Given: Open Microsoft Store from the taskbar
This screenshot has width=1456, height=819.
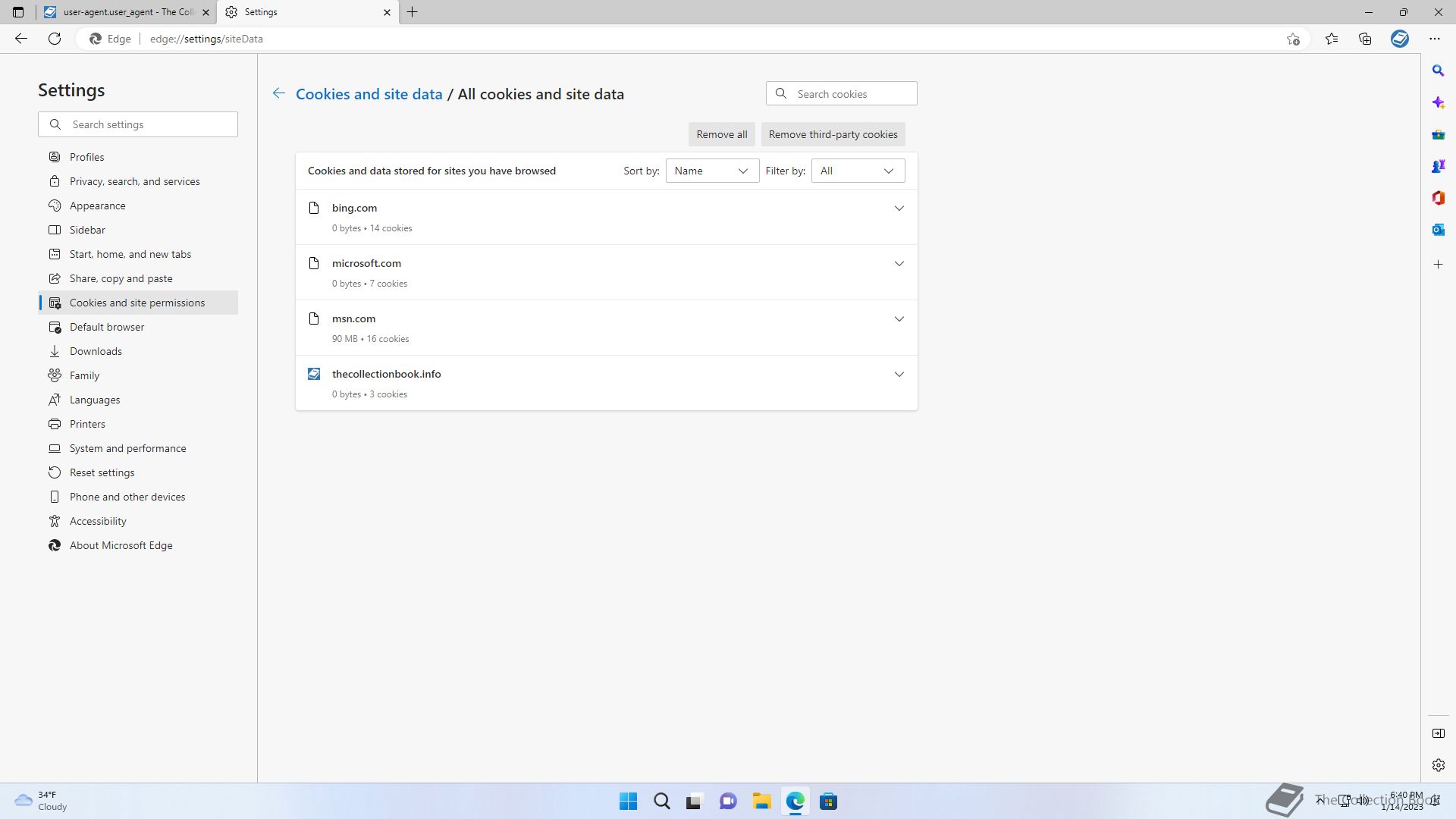Looking at the screenshot, I should [x=828, y=801].
